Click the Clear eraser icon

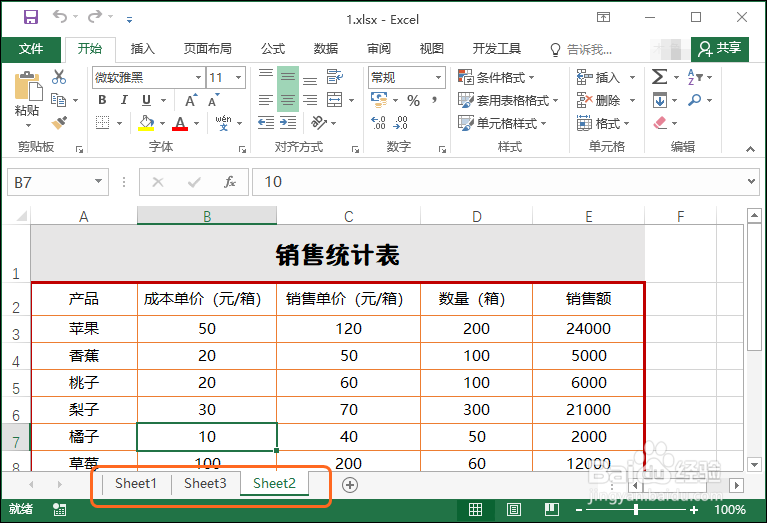click(660, 123)
